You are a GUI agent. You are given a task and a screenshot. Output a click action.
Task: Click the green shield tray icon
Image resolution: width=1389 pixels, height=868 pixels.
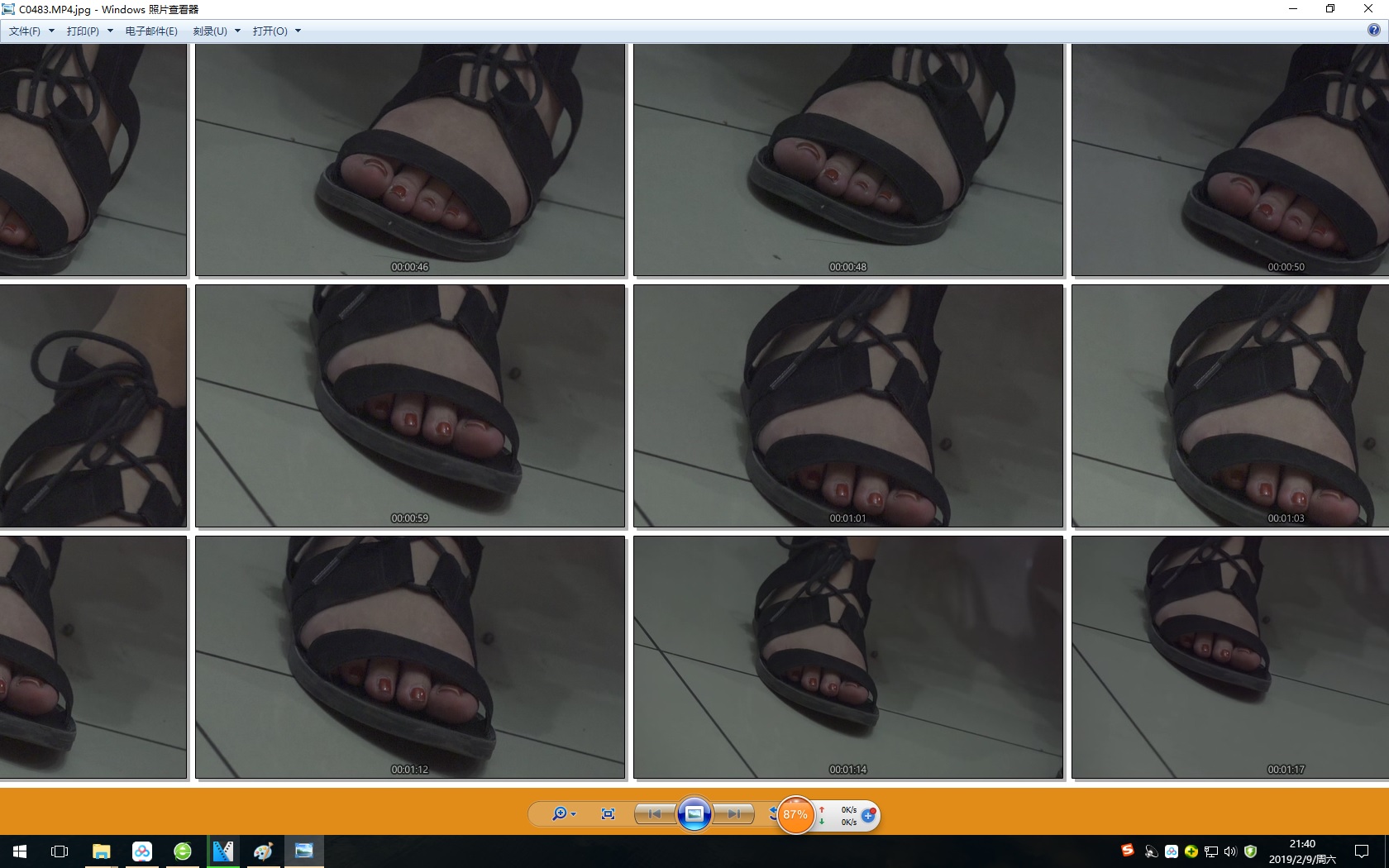tap(1251, 851)
